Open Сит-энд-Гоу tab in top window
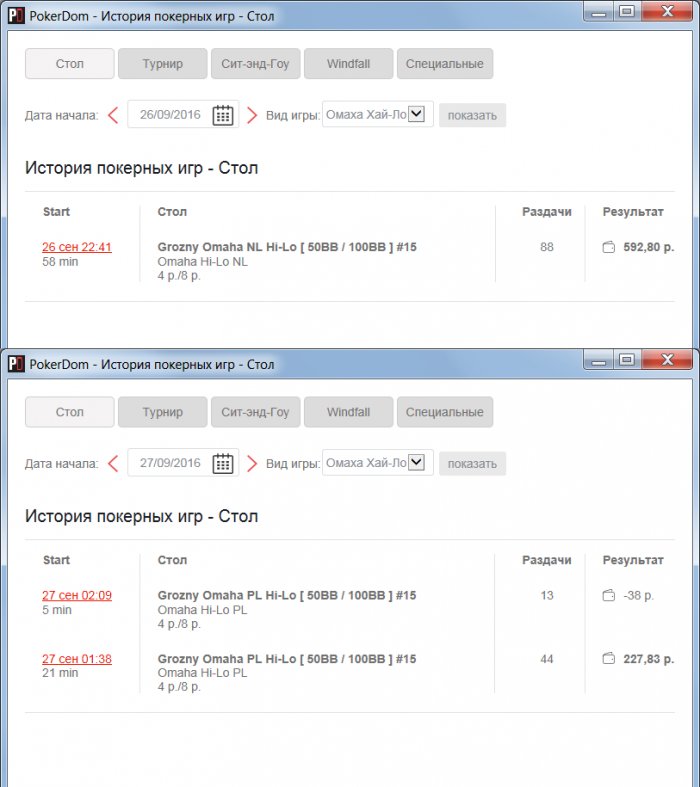The height and width of the screenshot is (787, 700). click(x=255, y=64)
